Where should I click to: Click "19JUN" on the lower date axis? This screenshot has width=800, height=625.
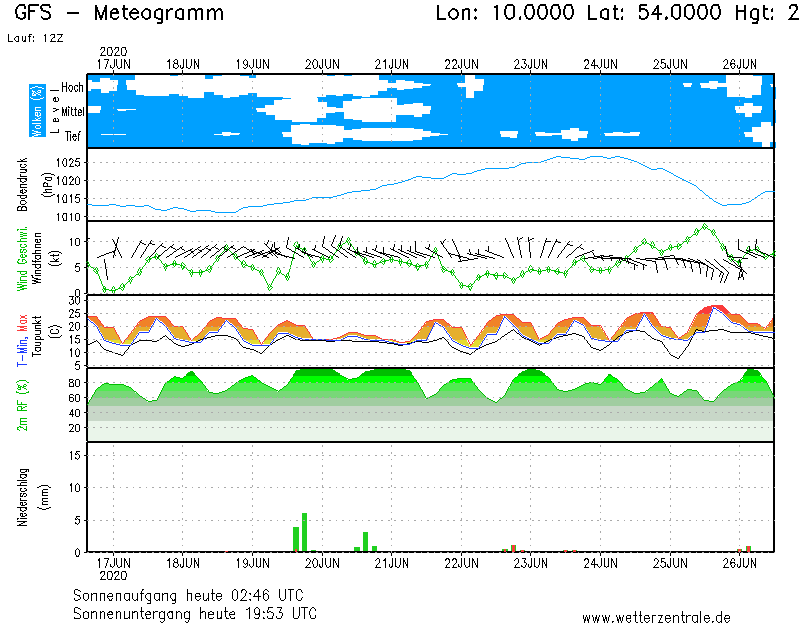pos(253,564)
